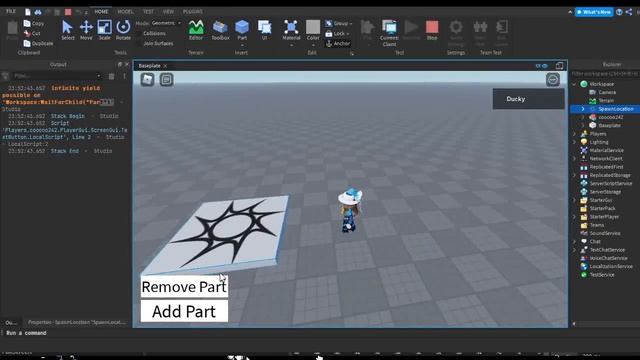This screenshot has height=360, width=640.
Task: Stop the running test with the red Stop button
Action: (x=432, y=30)
